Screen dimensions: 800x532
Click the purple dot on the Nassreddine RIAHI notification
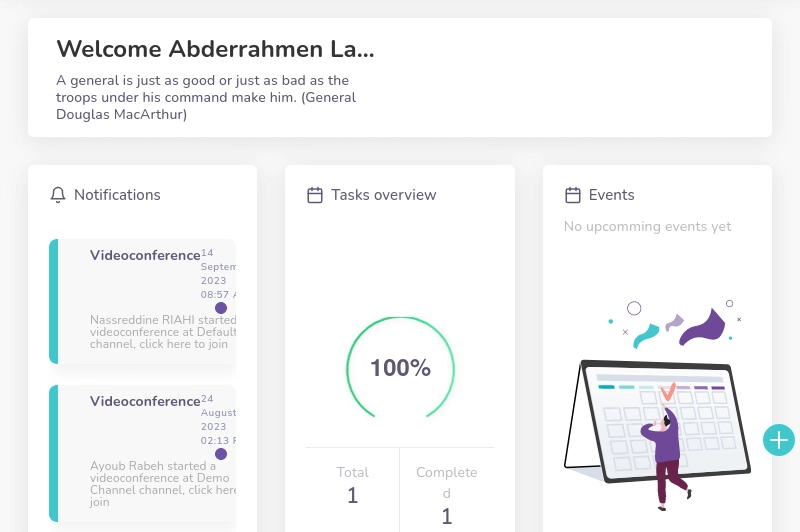point(221,308)
